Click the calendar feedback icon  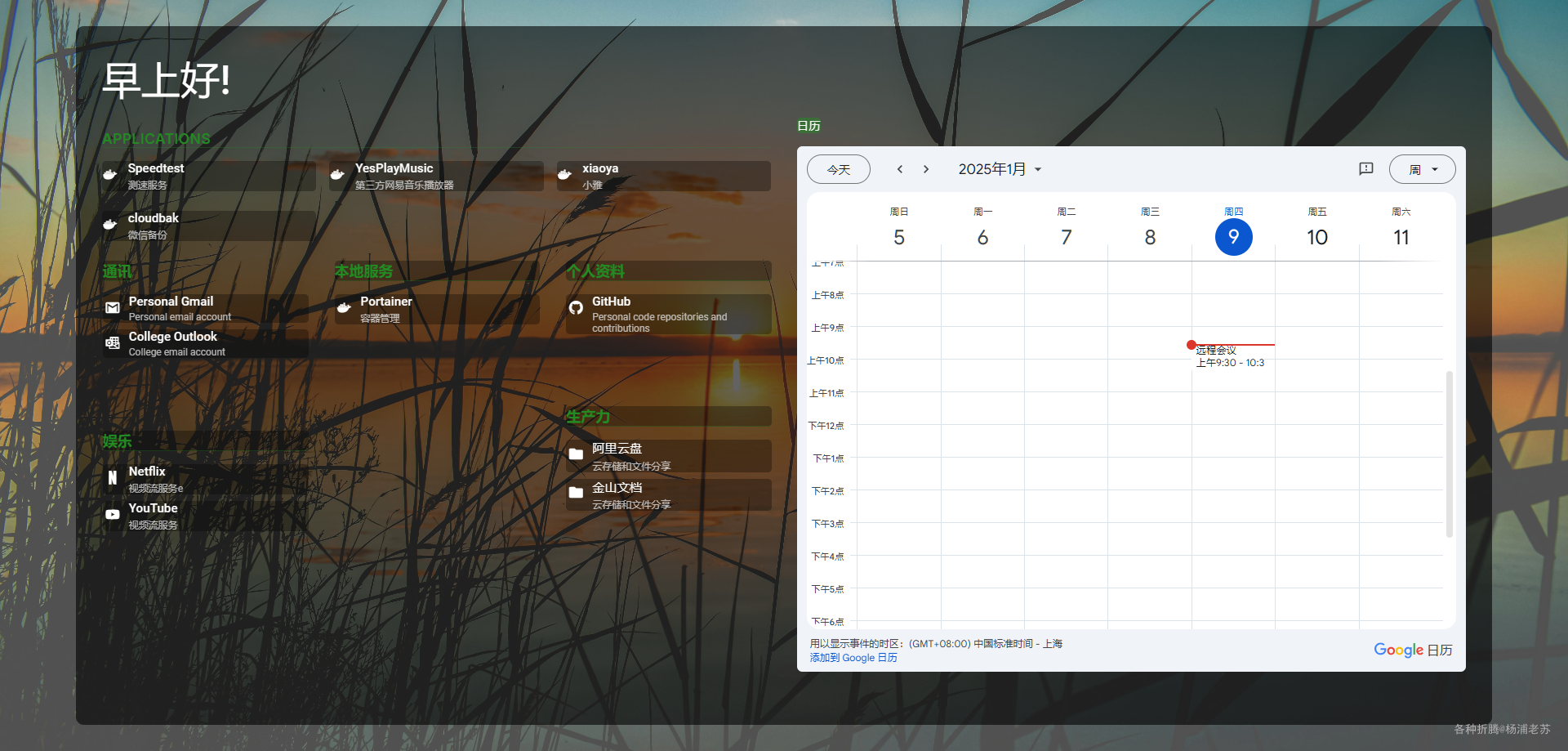pos(1366,168)
